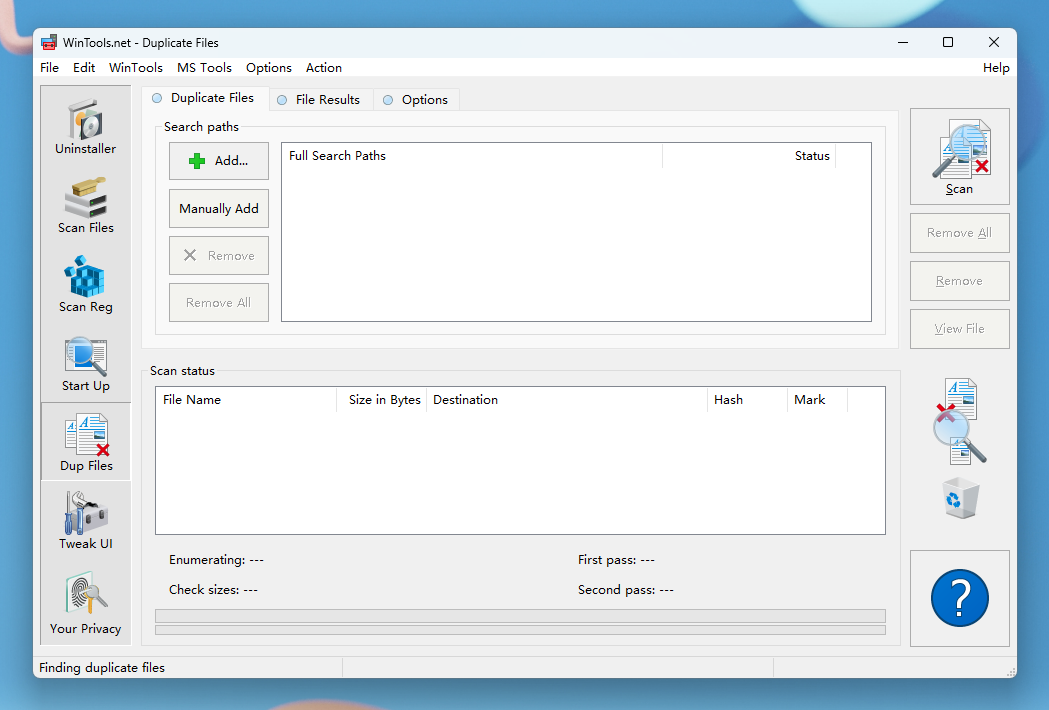The image size is (1049, 710).
Task: Open the Your Privacy tool
Action: (x=86, y=602)
